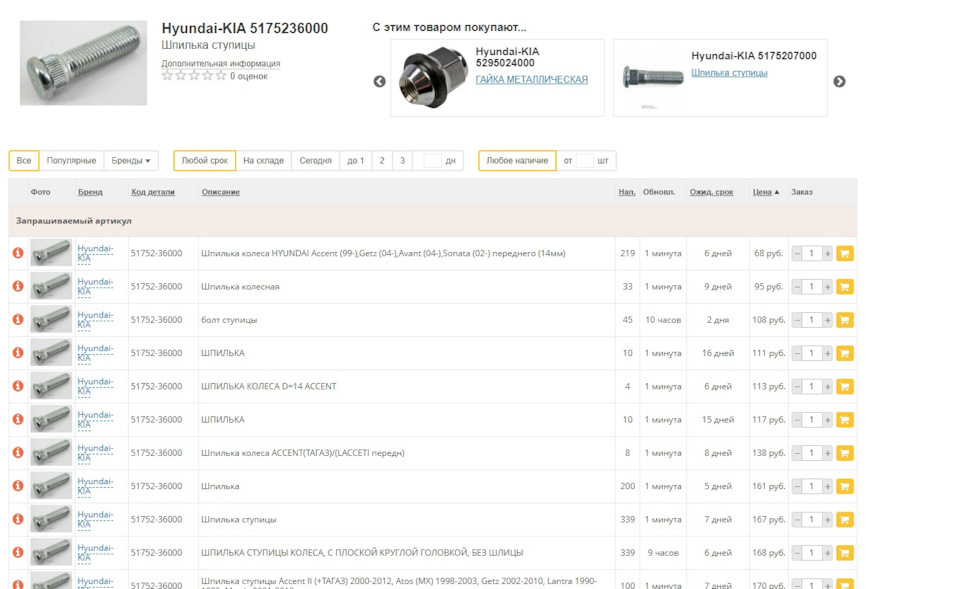Open photo thumbnail in Шпилька колесная row
Screen dimensions: 960x589
pyautogui.click(x=51, y=287)
